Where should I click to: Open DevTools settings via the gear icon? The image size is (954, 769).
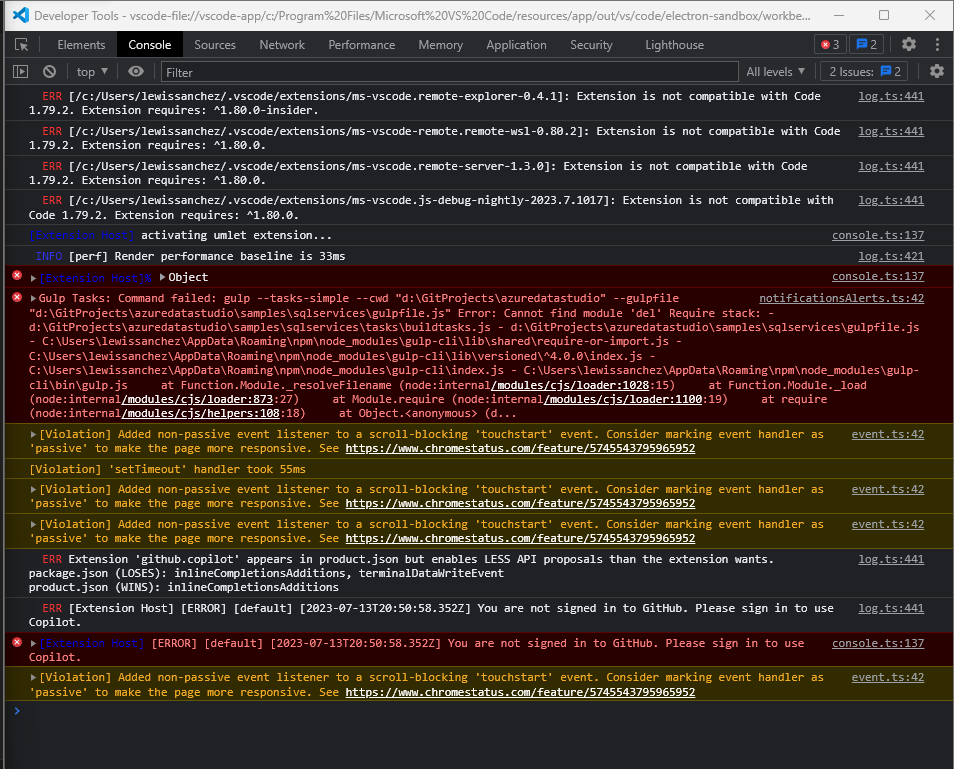click(x=908, y=44)
